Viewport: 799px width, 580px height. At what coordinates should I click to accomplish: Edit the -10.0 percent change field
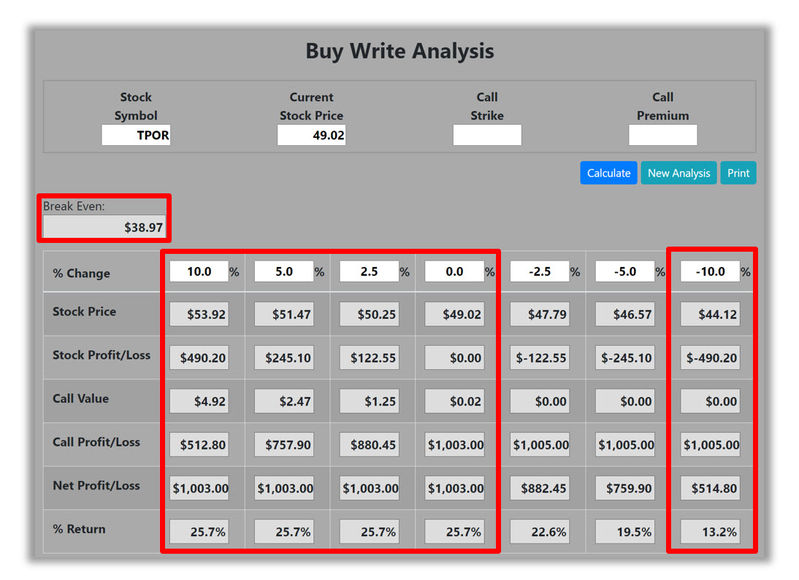[x=710, y=271]
